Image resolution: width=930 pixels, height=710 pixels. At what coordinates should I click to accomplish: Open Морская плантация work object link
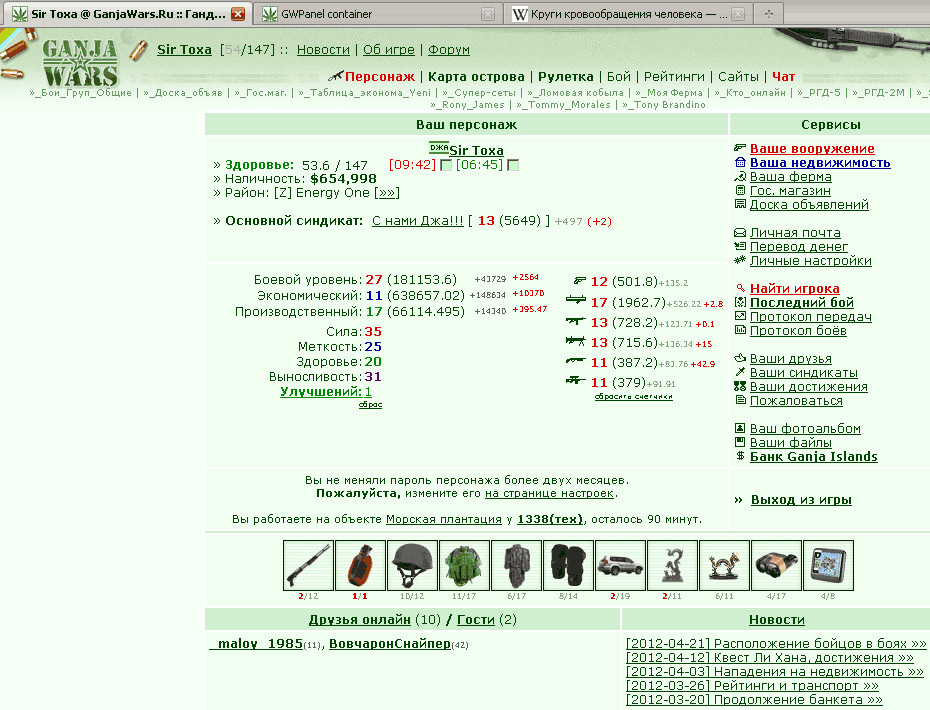(444, 519)
